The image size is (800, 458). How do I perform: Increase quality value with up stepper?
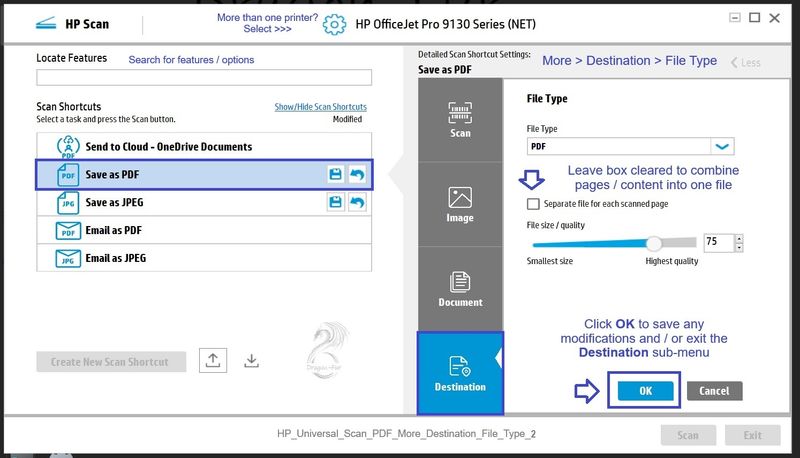[739, 239]
